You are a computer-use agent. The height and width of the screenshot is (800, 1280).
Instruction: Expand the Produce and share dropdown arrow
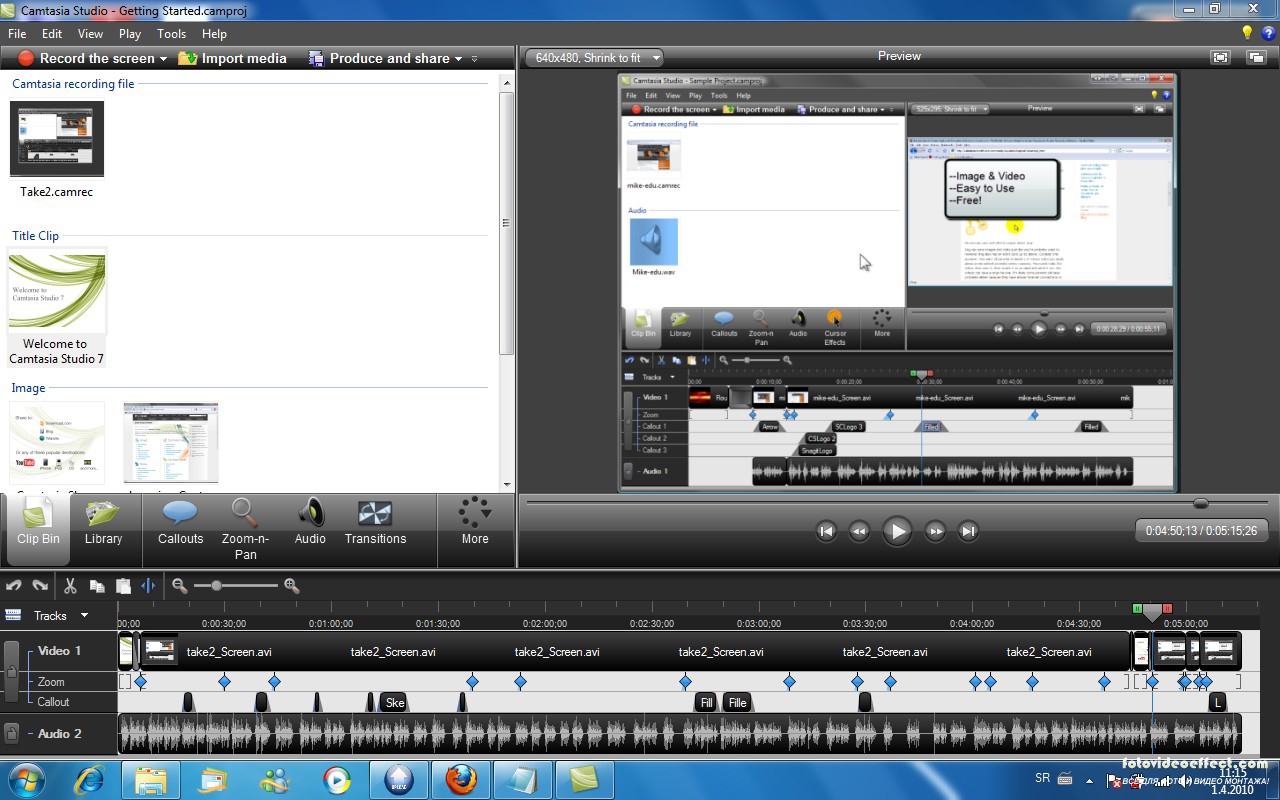(458, 59)
